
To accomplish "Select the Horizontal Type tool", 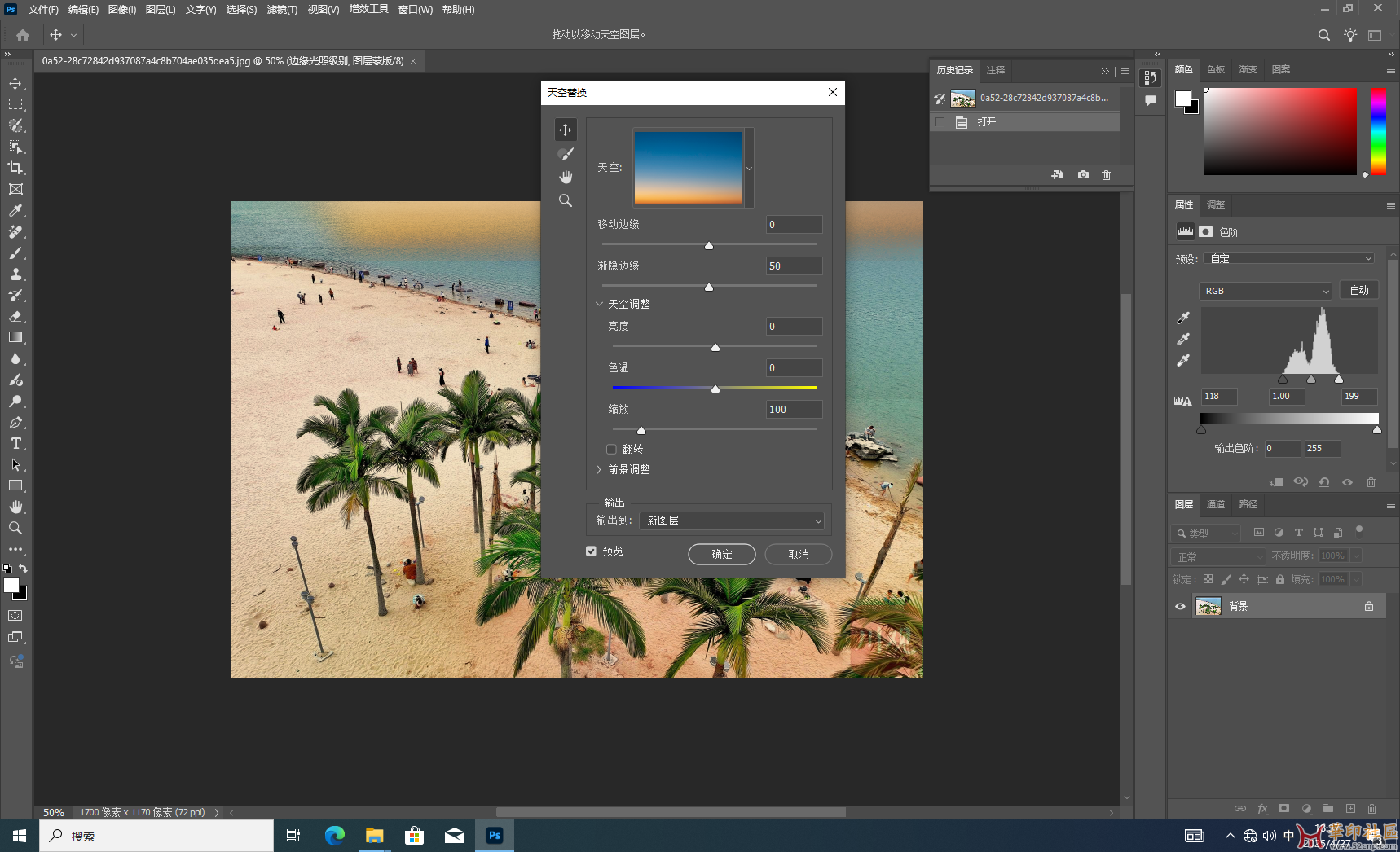I will point(15,443).
